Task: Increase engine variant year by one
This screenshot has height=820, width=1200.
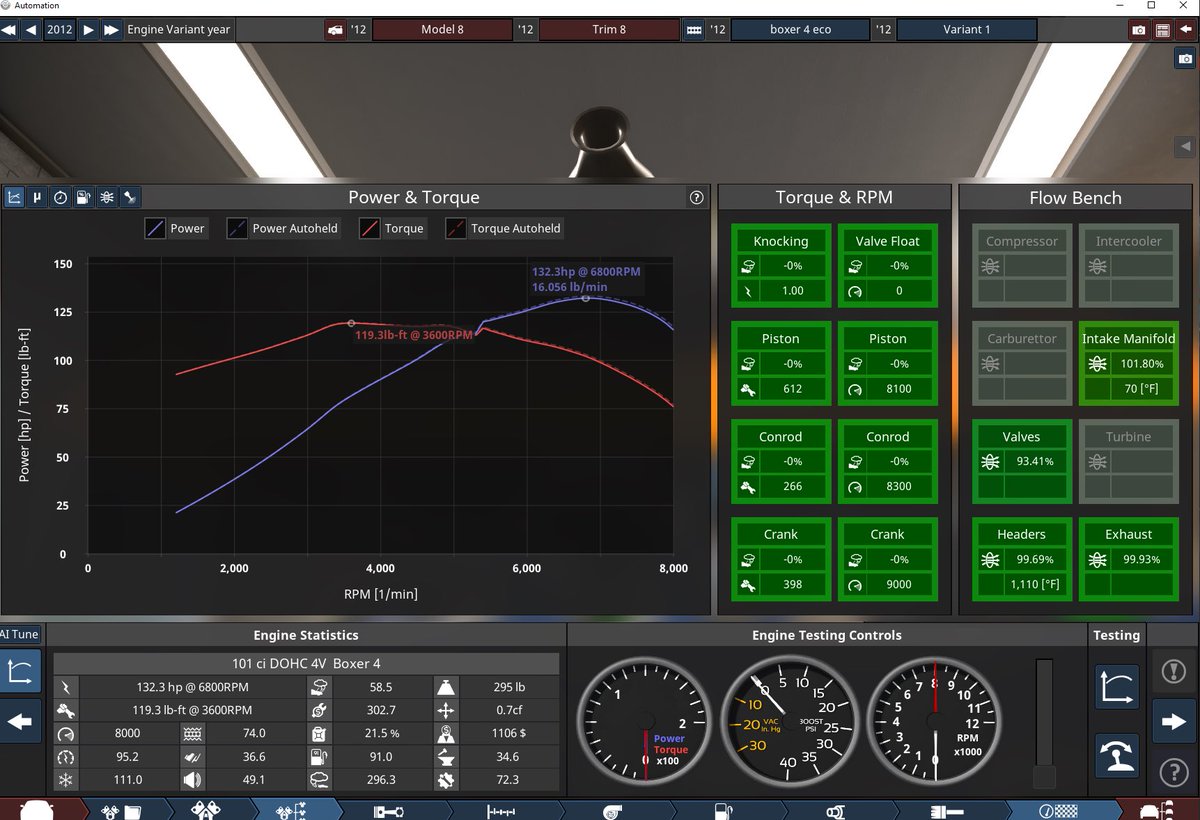Action: click(89, 30)
